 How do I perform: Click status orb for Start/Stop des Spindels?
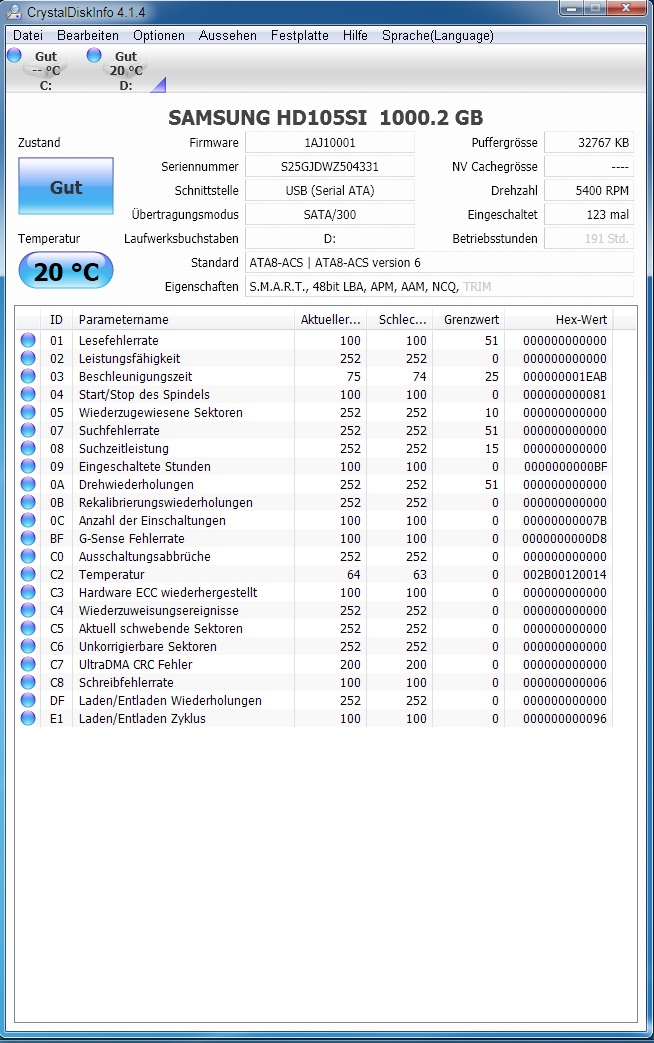point(28,394)
